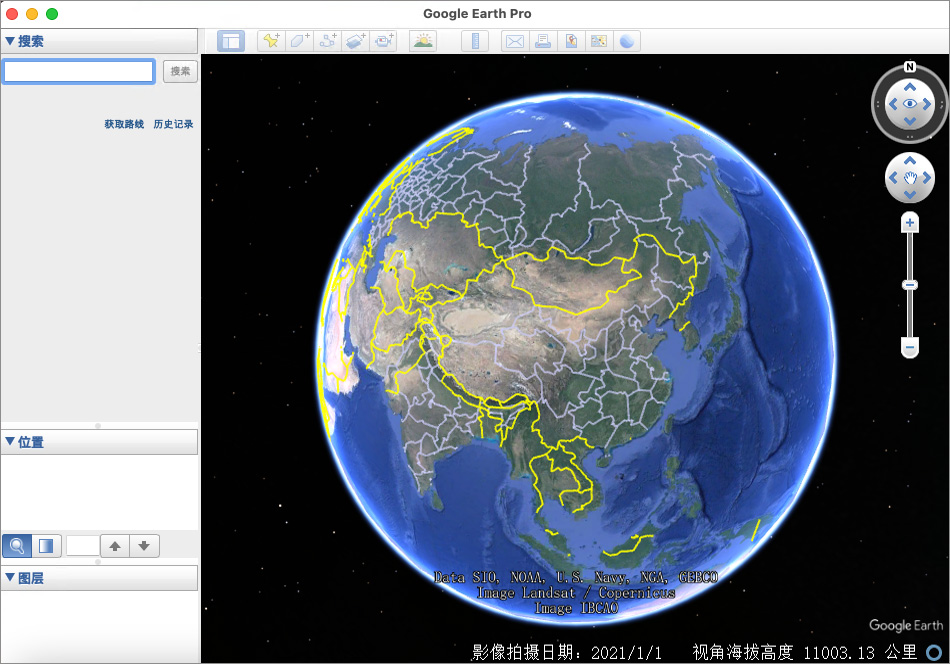Tilt view up on look joystick

point(909,87)
